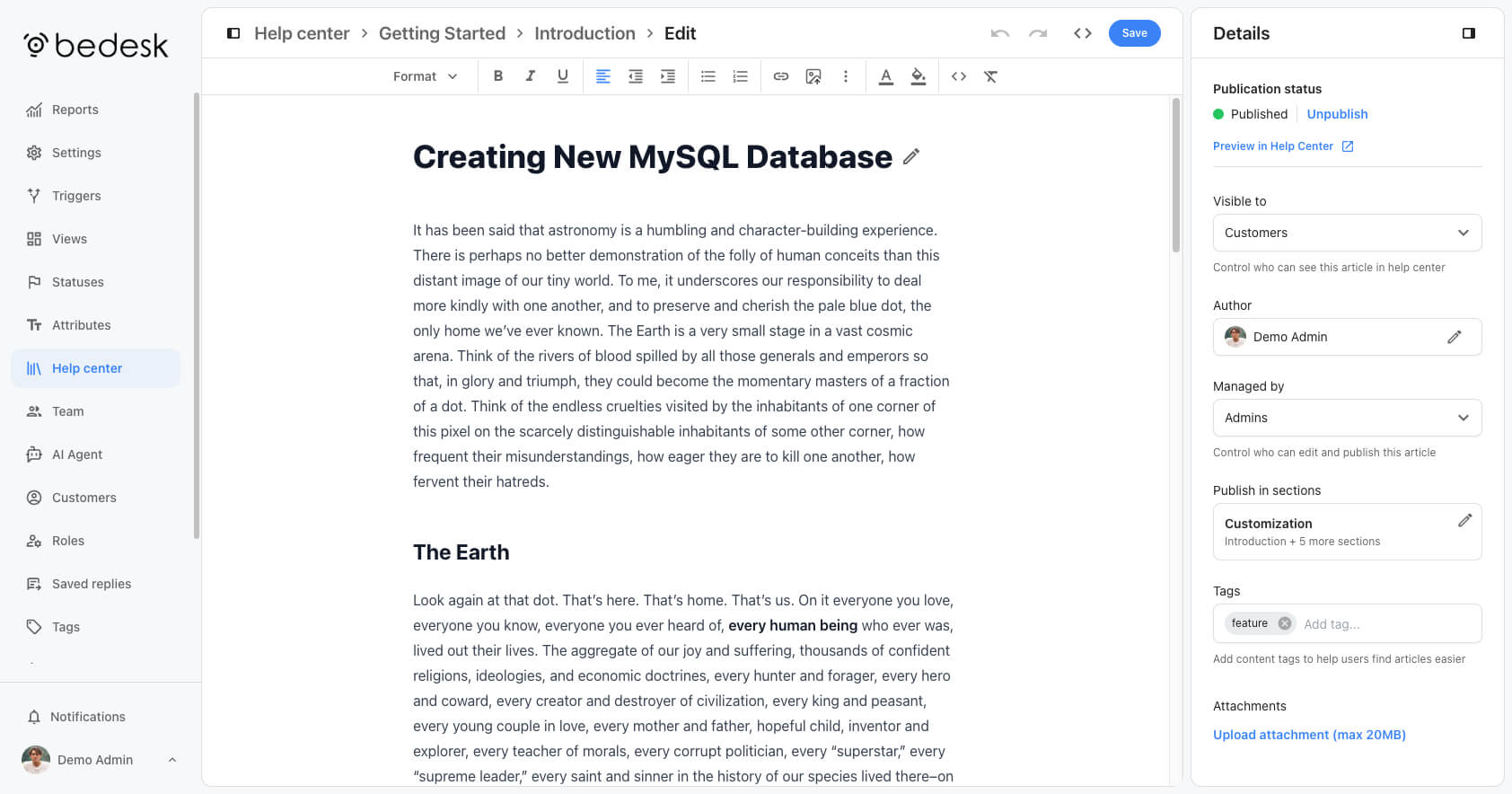Open Team in sidebar

(x=95, y=411)
